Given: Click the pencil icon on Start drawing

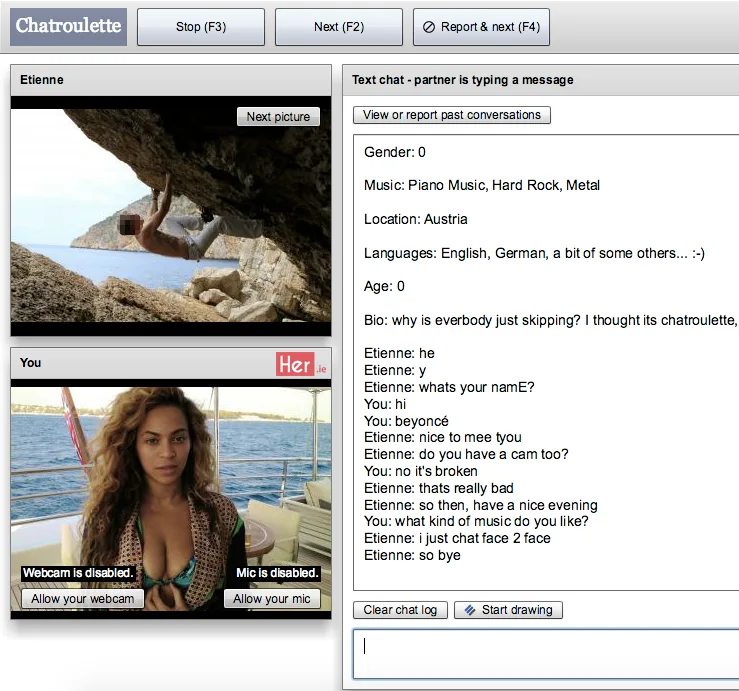Looking at the screenshot, I should (469, 610).
